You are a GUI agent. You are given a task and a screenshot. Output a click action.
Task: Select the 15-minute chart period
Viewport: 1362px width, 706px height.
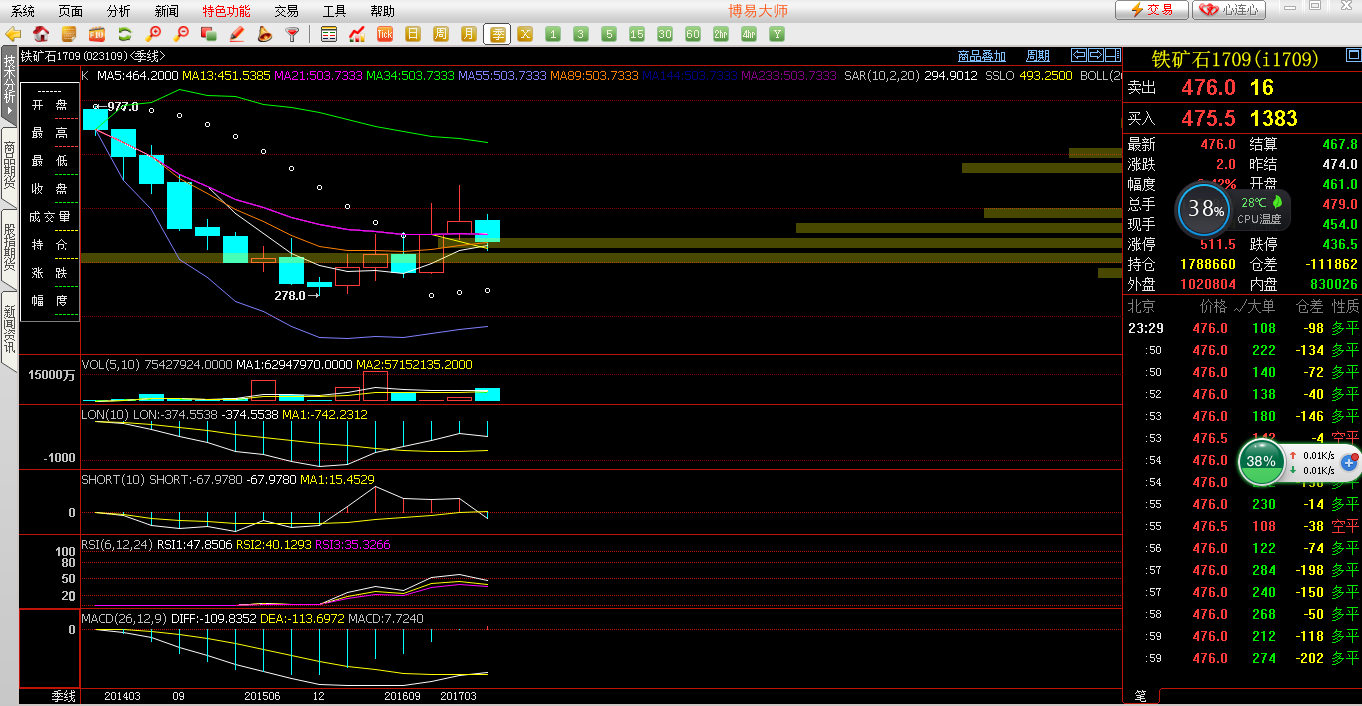pyautogui.click(x=637, y=34)
